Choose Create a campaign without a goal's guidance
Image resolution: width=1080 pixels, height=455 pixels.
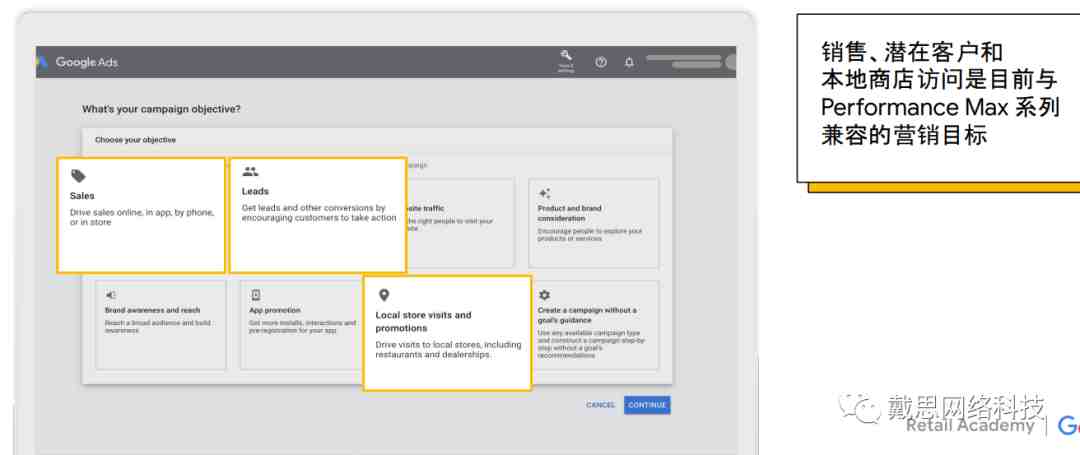(594, 325)
